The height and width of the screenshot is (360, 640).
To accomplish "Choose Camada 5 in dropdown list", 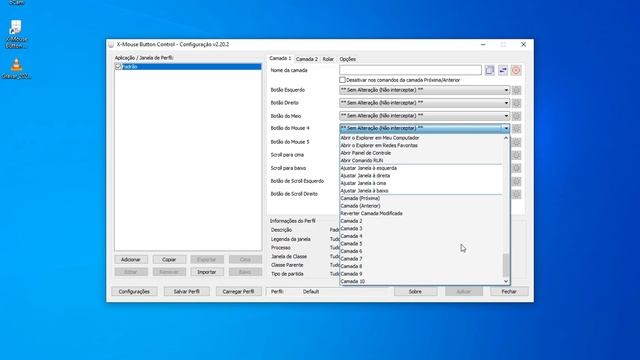I will click(421, 244).
